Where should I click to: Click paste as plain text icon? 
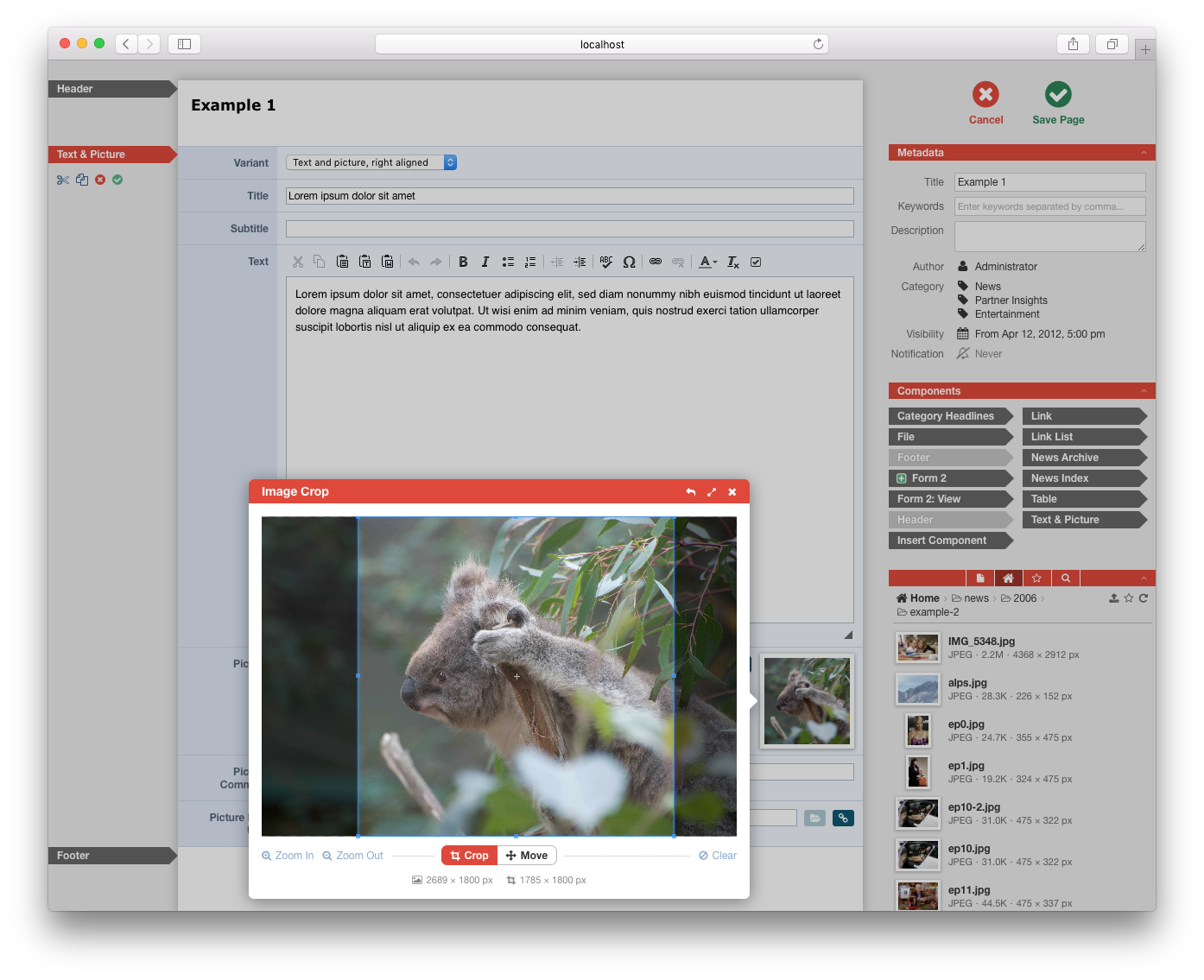point(364,262)
